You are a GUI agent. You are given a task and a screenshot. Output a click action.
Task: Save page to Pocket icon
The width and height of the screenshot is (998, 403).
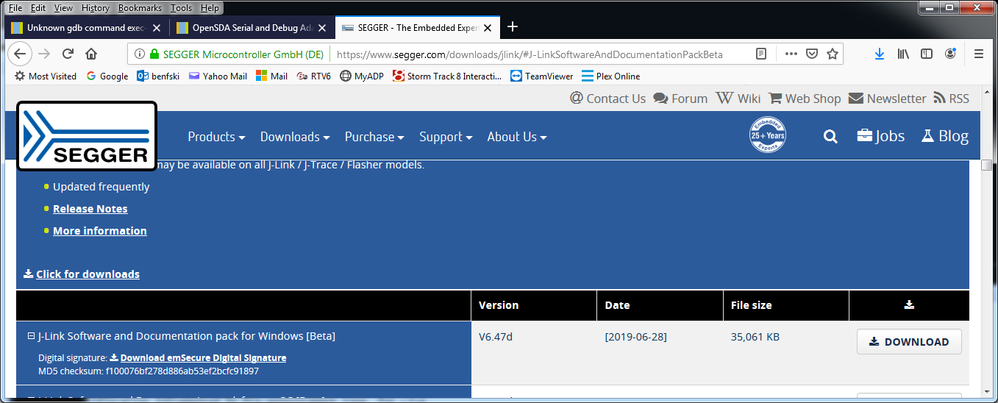(x=812, y=54)
